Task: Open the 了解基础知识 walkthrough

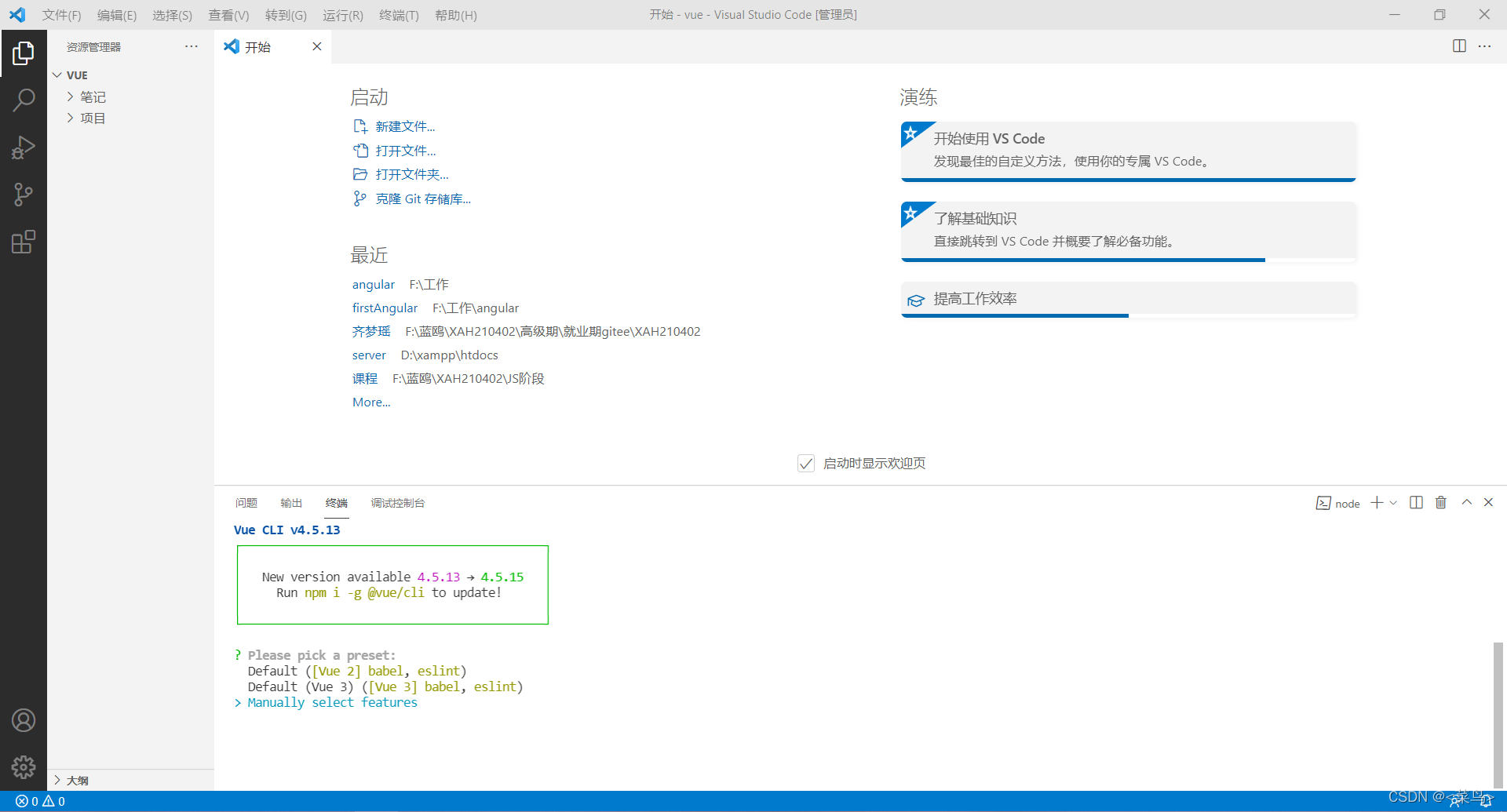Action: [x=1129, y=231]
